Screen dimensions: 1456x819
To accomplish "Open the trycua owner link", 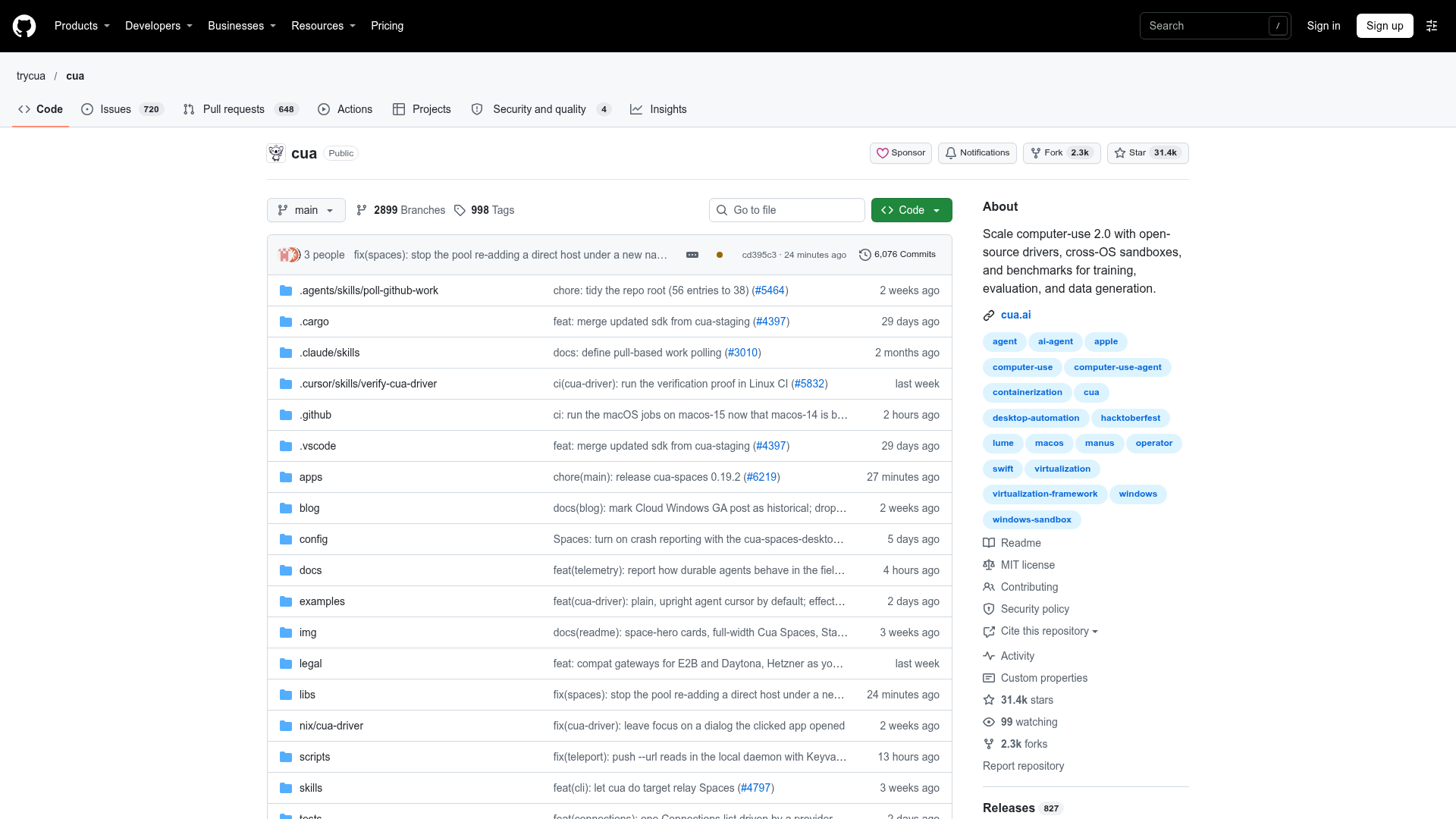I will pyautogui.click(x=31, y=76).
